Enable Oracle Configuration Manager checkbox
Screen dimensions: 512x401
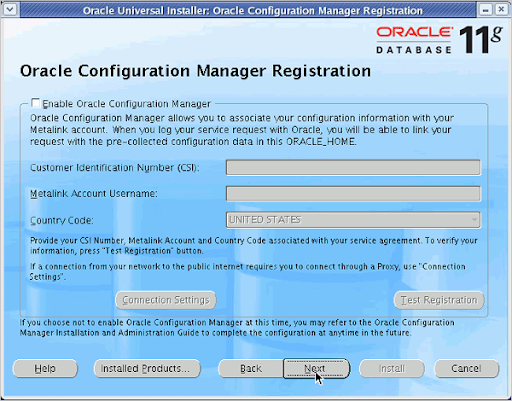click(35, 103)
